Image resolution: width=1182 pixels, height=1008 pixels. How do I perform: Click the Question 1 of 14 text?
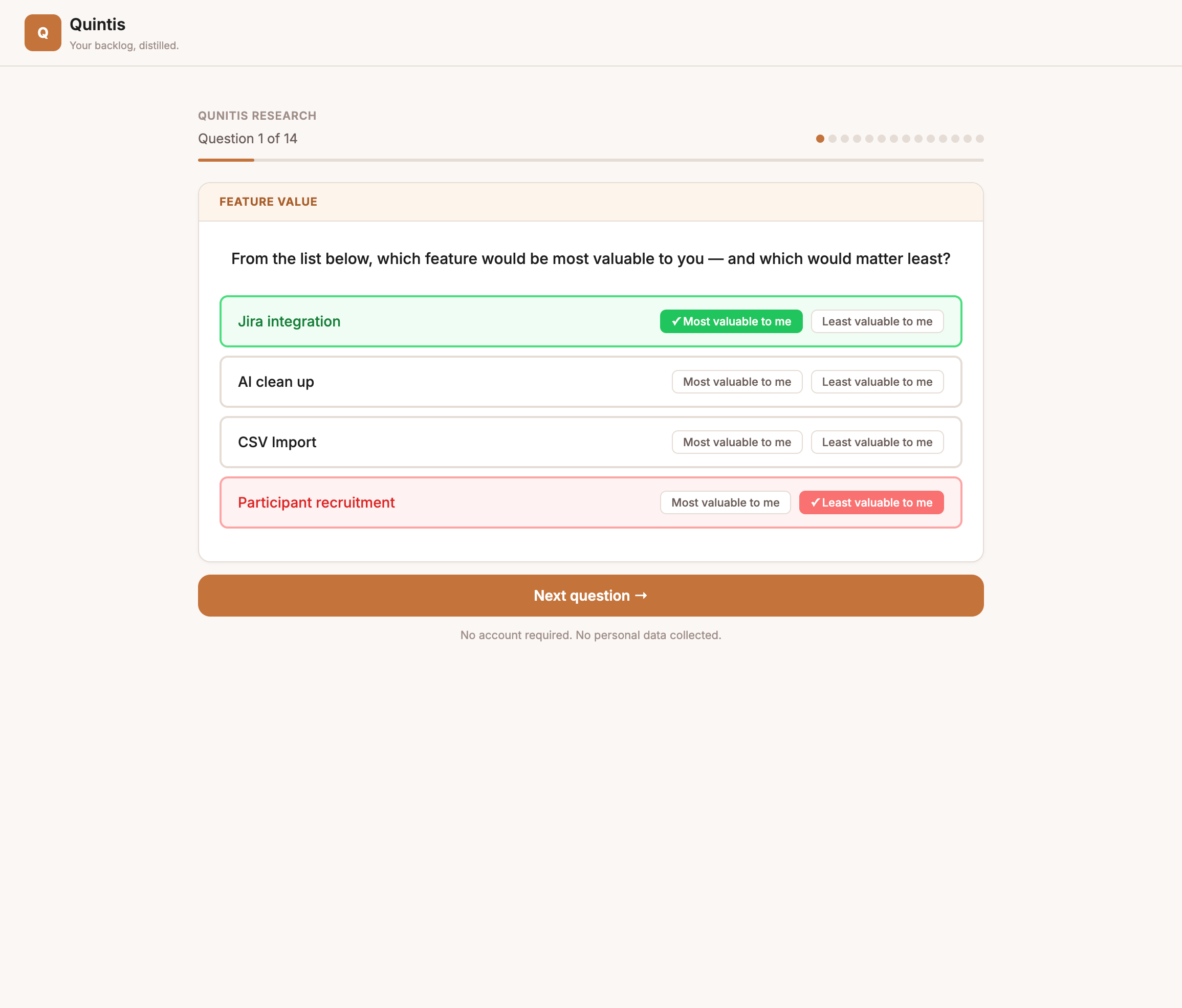(247, 139)
